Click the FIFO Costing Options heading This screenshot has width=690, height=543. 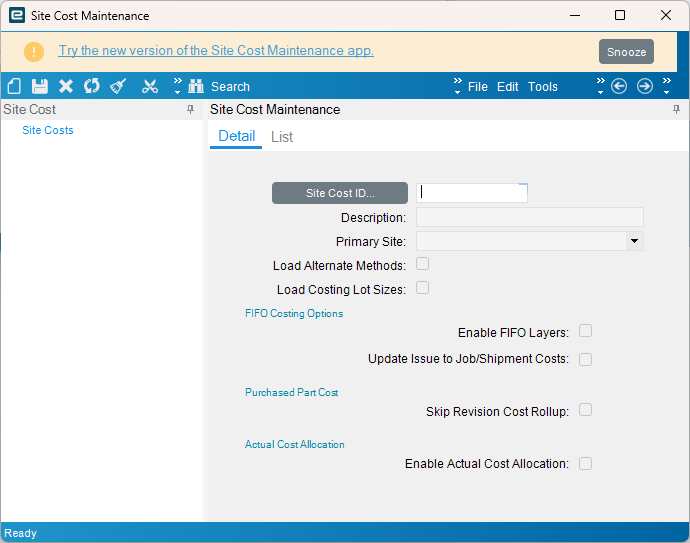(x=294, y=313)
